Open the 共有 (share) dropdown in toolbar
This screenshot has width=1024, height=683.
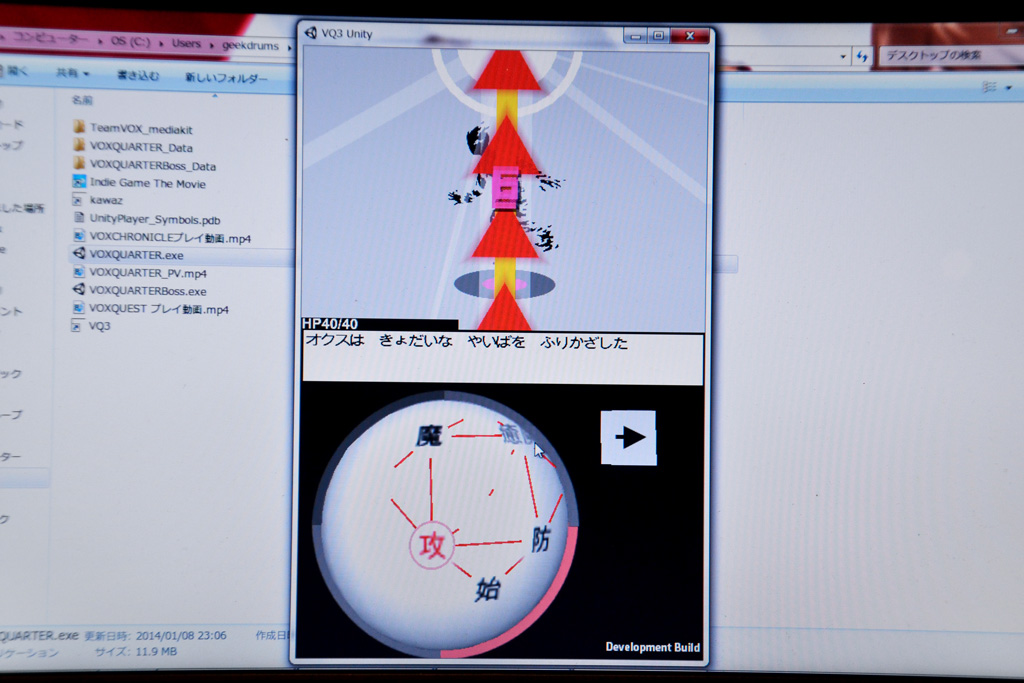[x=72, y=73]
